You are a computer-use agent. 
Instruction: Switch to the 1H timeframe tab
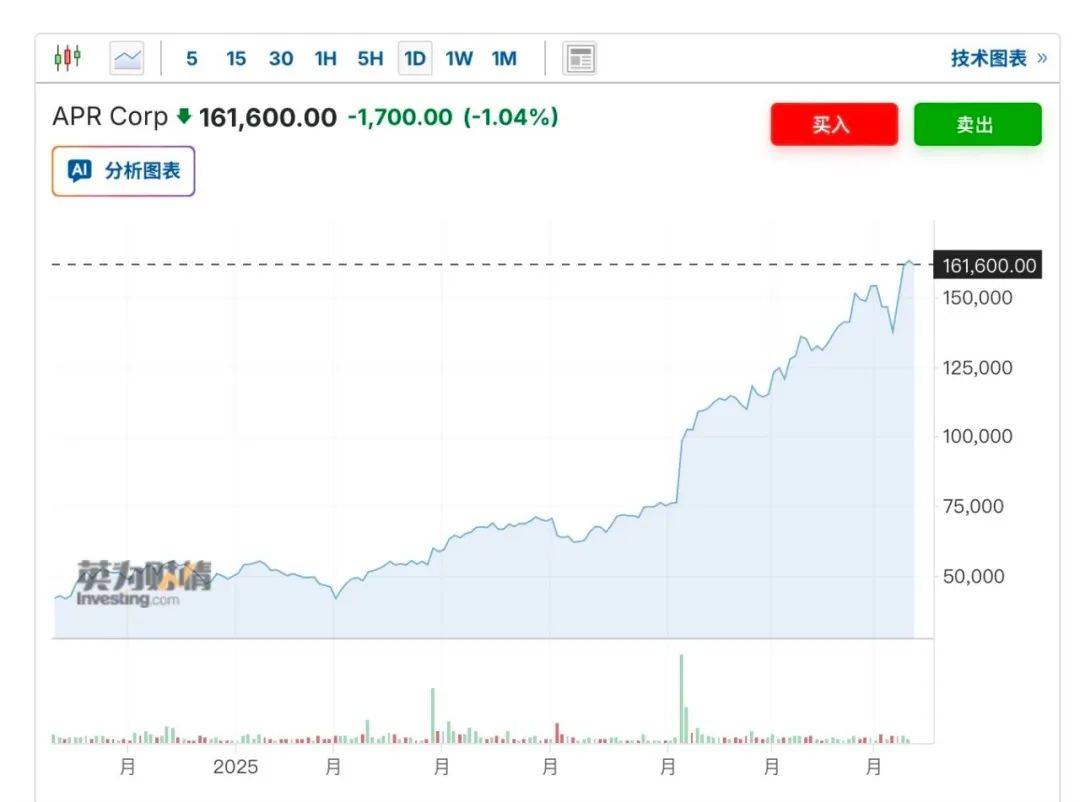pyautogui.click(x=324, y=59)
